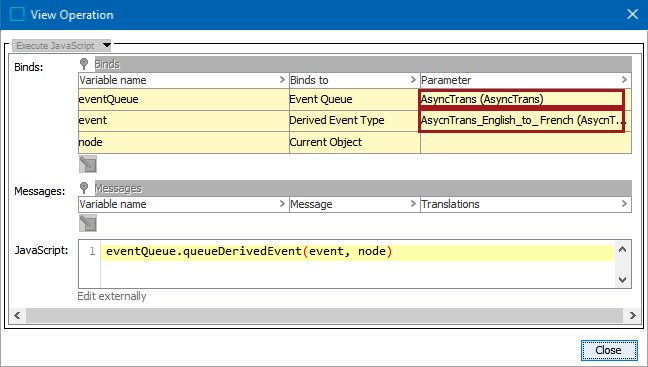Select the eventQueue variable name cell

coord(183,99)
